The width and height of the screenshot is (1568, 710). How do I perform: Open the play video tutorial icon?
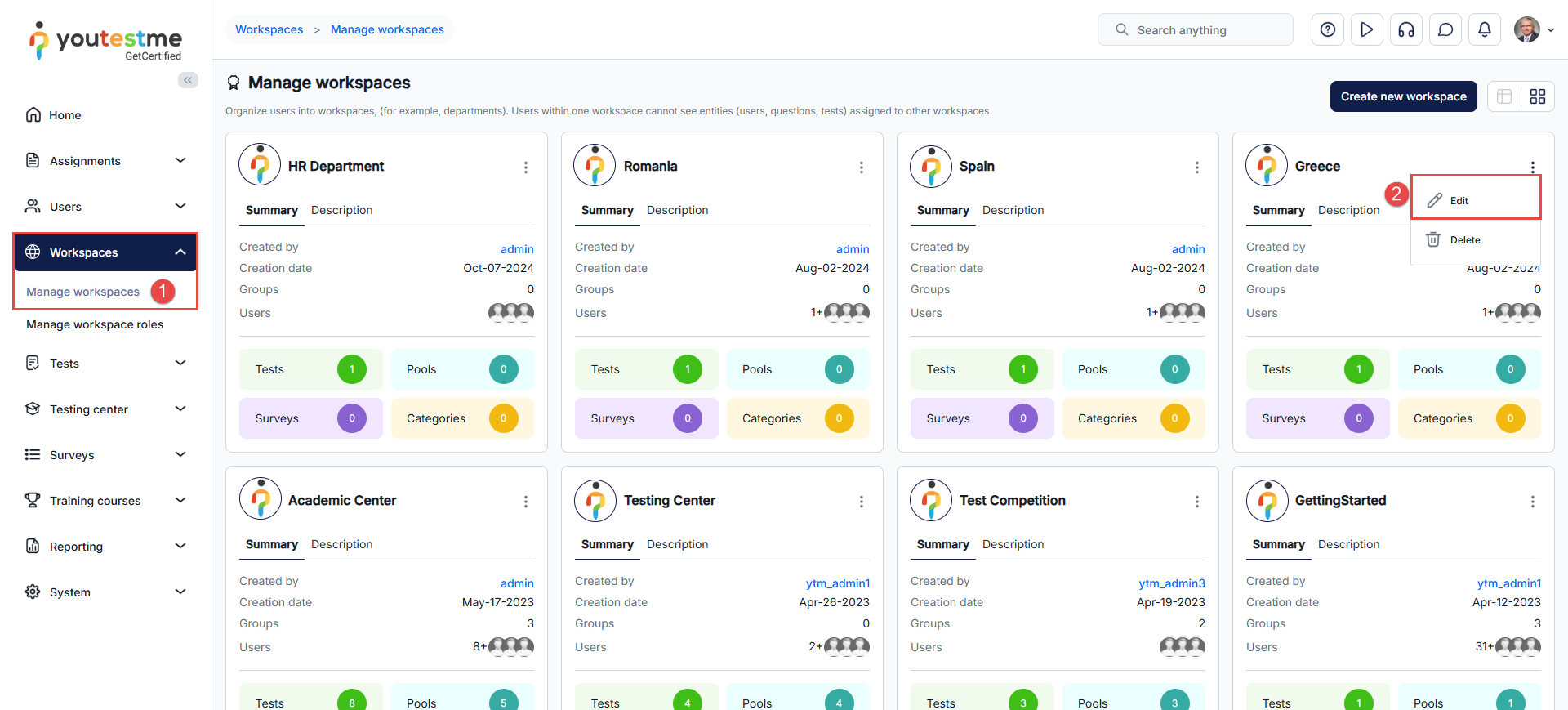point(1367,30)
